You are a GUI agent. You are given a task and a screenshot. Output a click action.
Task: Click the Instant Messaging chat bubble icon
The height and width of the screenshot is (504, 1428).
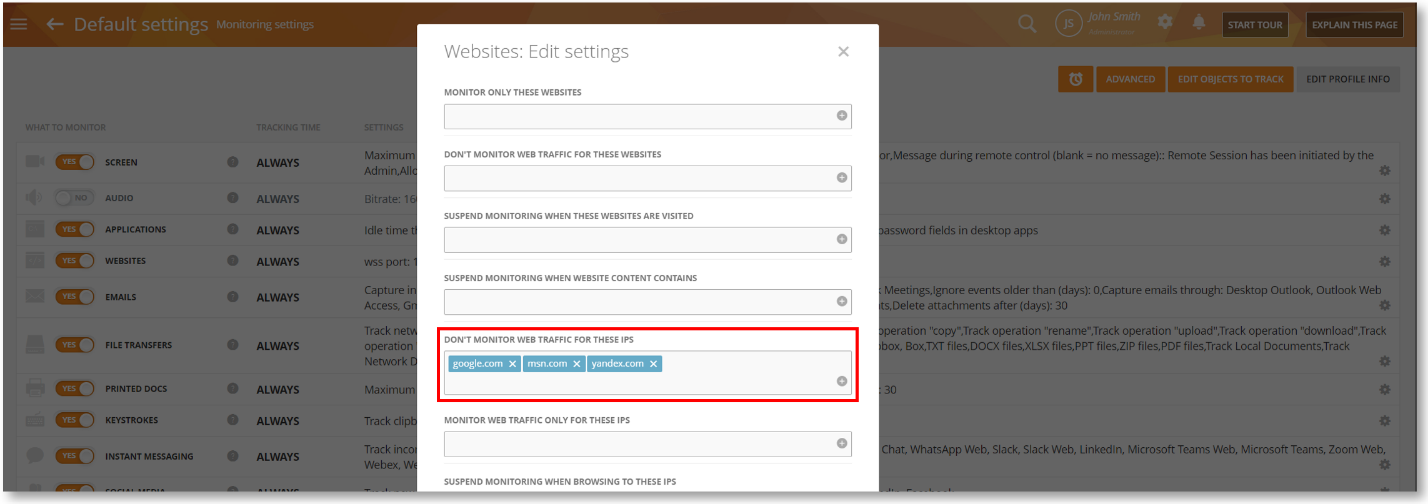pos(35,456)
